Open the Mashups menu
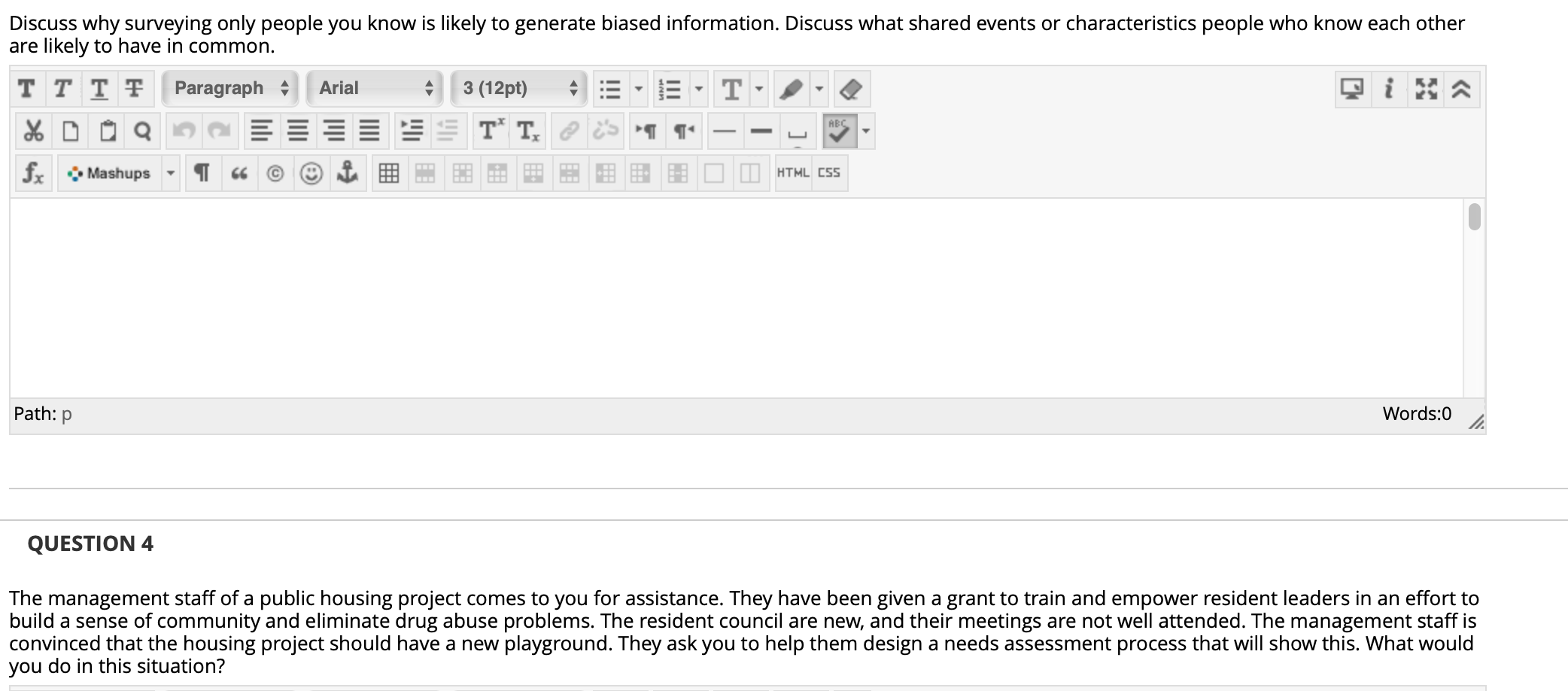The width and height of the screenshot is (1568, 691). point(113,172)
